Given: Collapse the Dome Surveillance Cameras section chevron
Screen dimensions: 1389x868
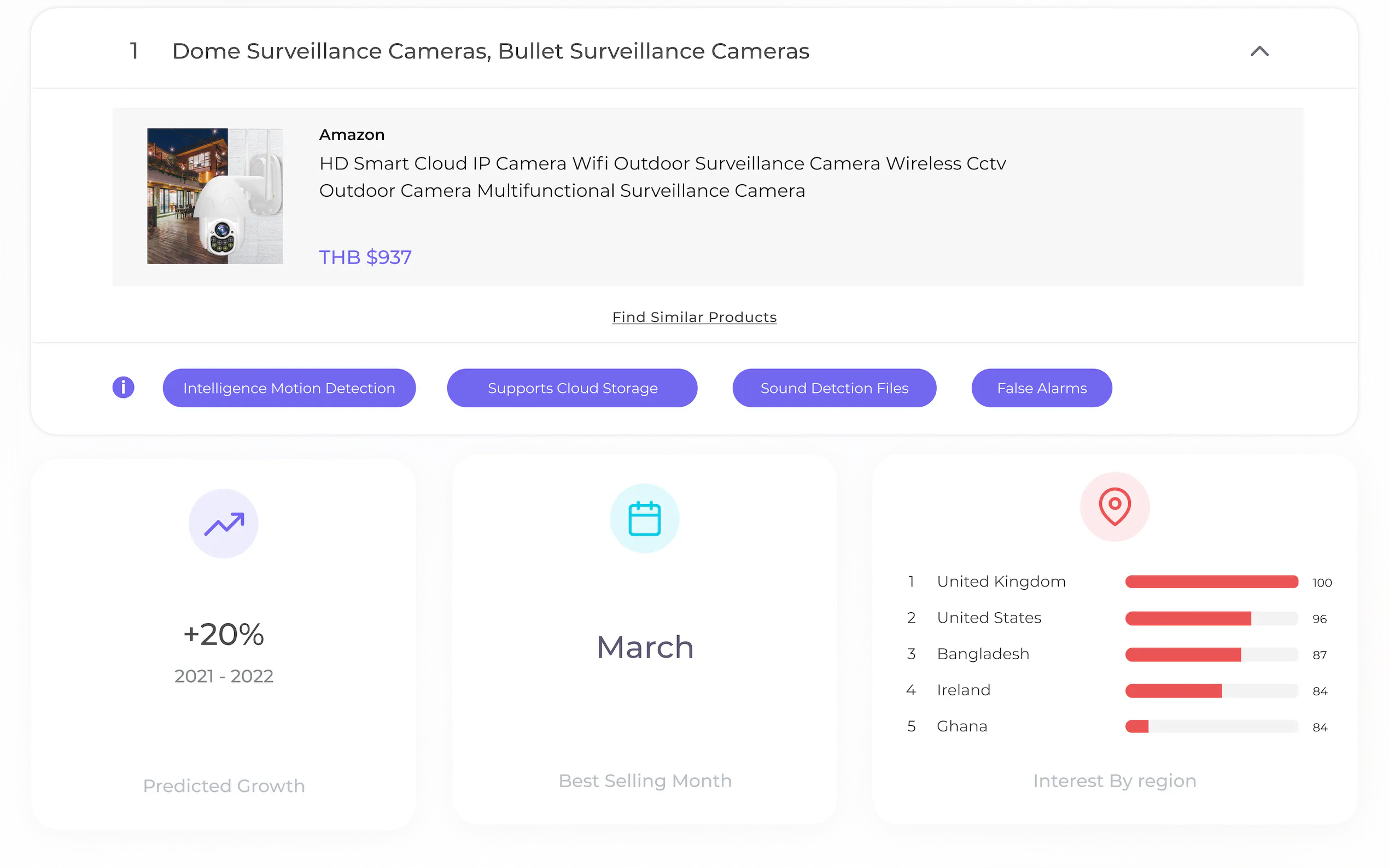Looking at the screenshot, I should point(1259,52).
